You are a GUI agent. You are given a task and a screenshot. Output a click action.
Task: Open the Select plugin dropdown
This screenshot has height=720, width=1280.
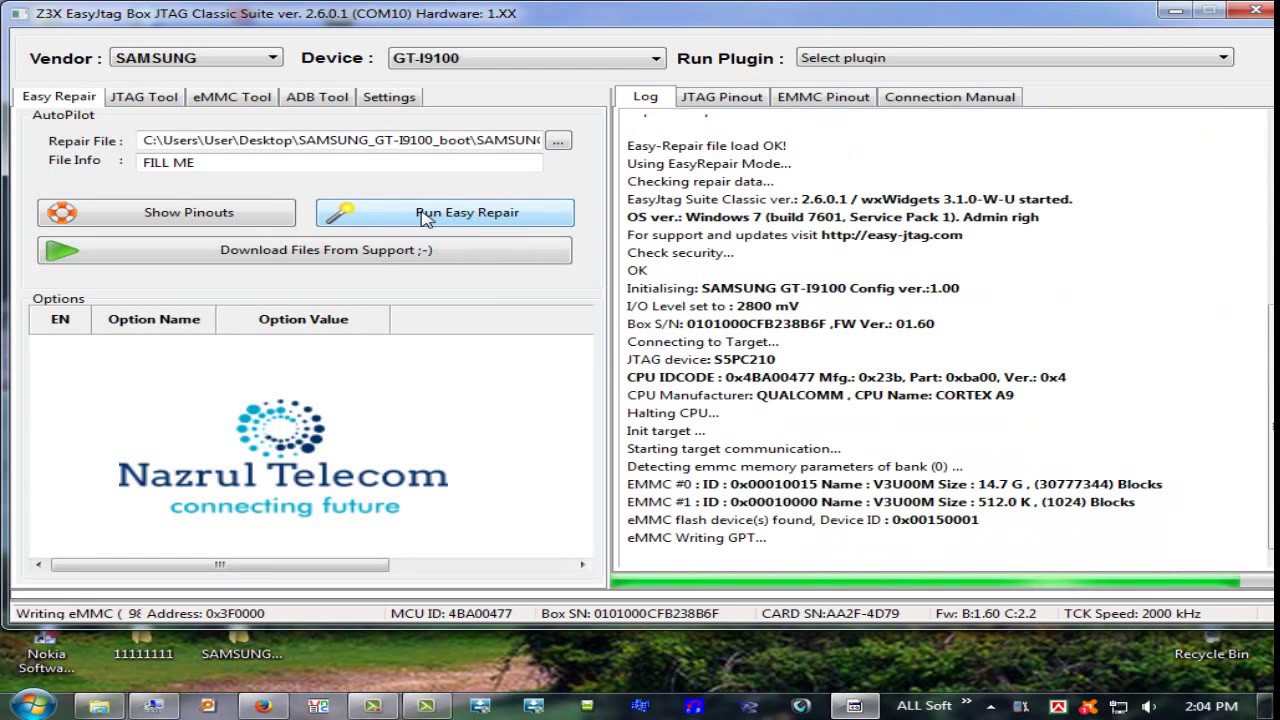pyautogui.click(x=1014, y=58)
